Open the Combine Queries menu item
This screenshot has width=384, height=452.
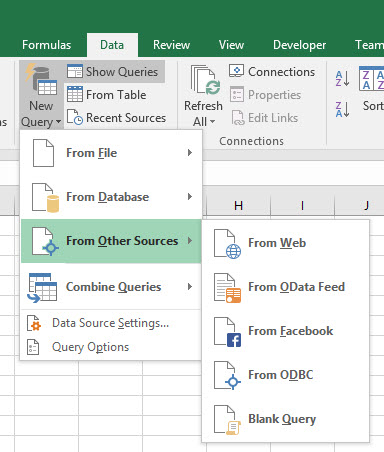[111, 287]
